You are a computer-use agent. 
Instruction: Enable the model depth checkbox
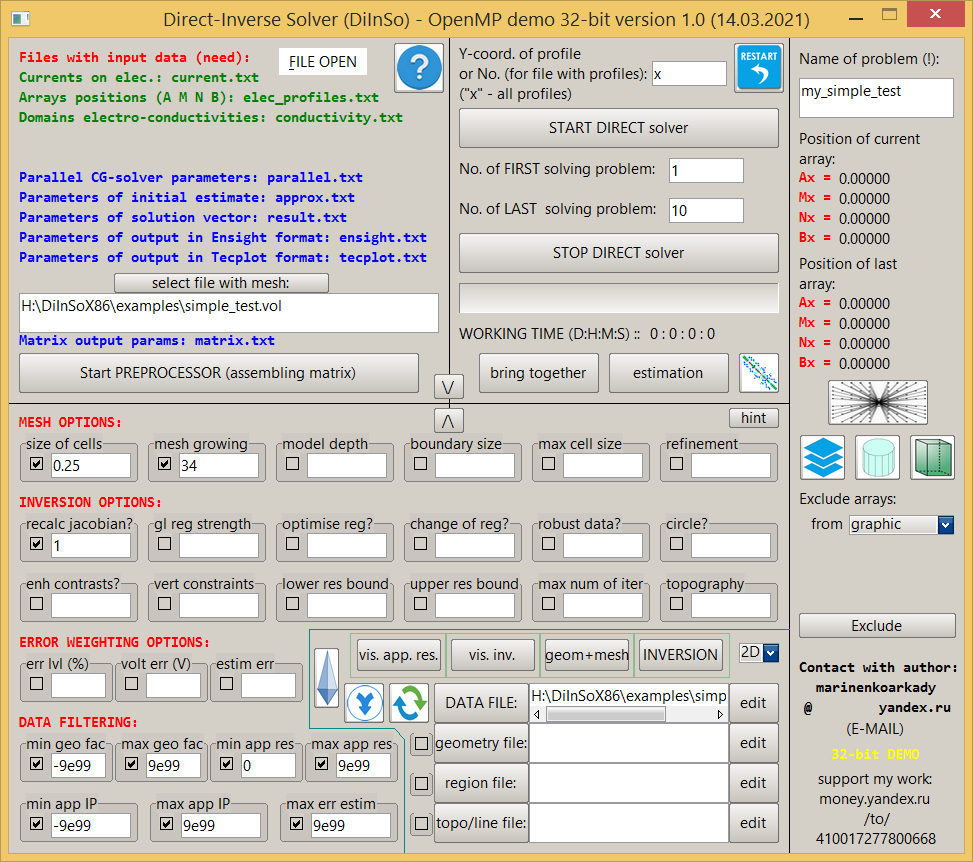(x=292, y=464)
